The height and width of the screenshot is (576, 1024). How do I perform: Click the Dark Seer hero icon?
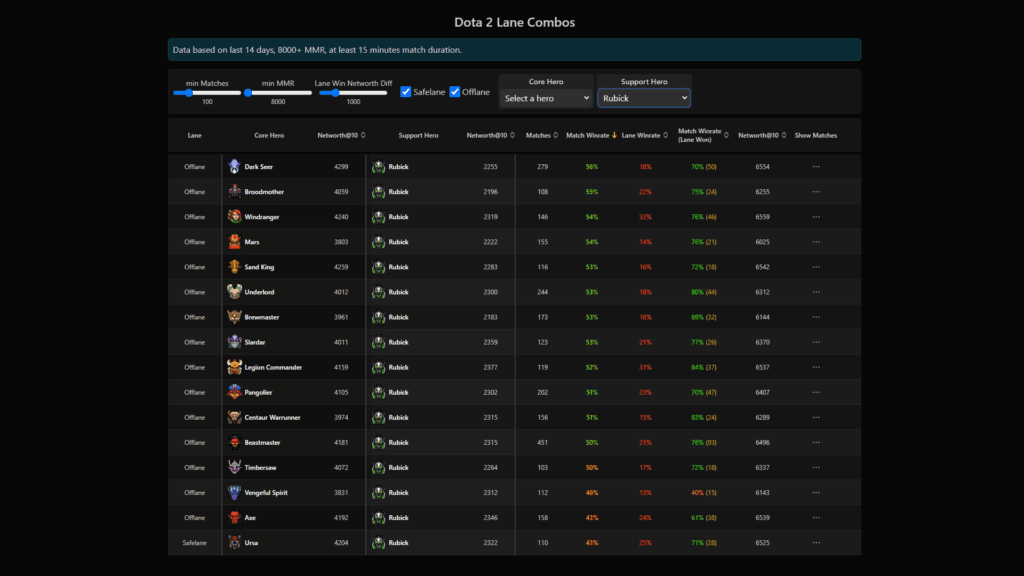click(x=234, y=167)
